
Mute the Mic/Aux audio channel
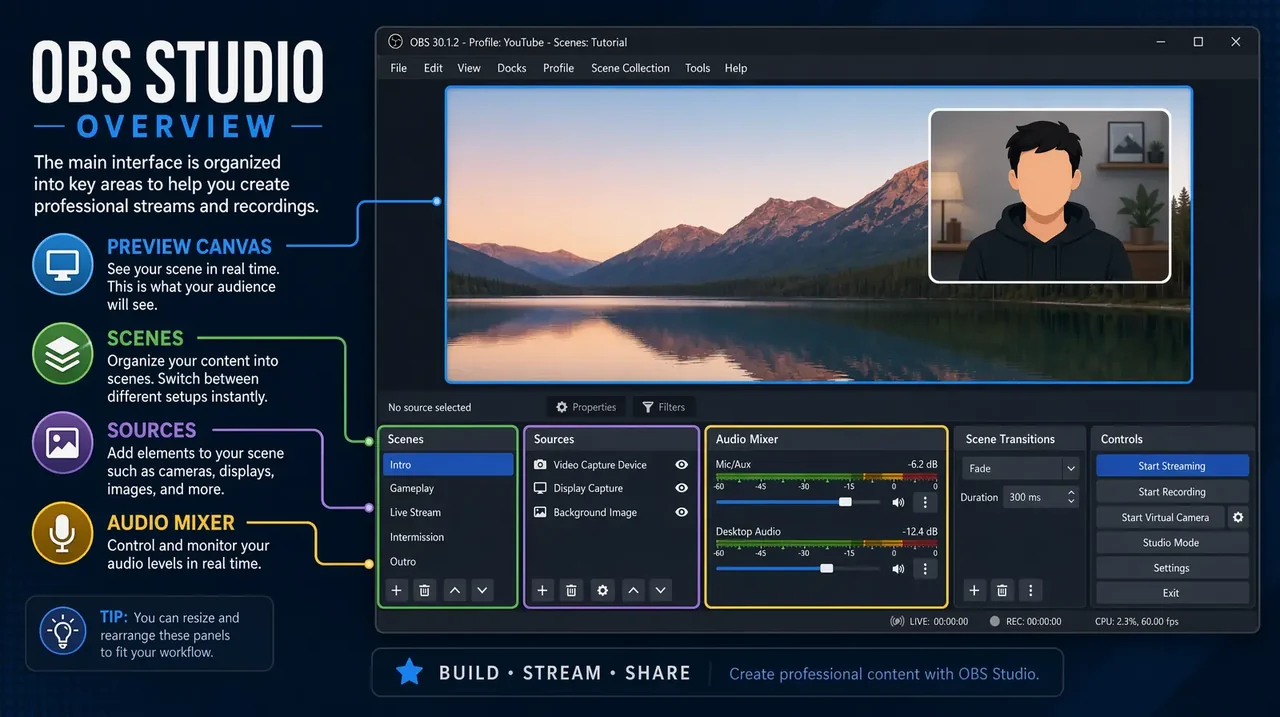coord(898,502)
